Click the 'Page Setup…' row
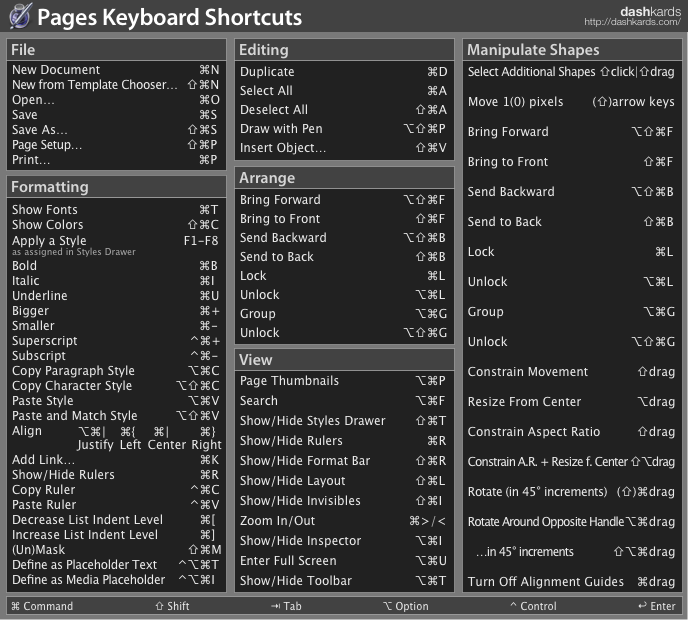The height and width of the screenshot is (620, 688). (116, 145)
